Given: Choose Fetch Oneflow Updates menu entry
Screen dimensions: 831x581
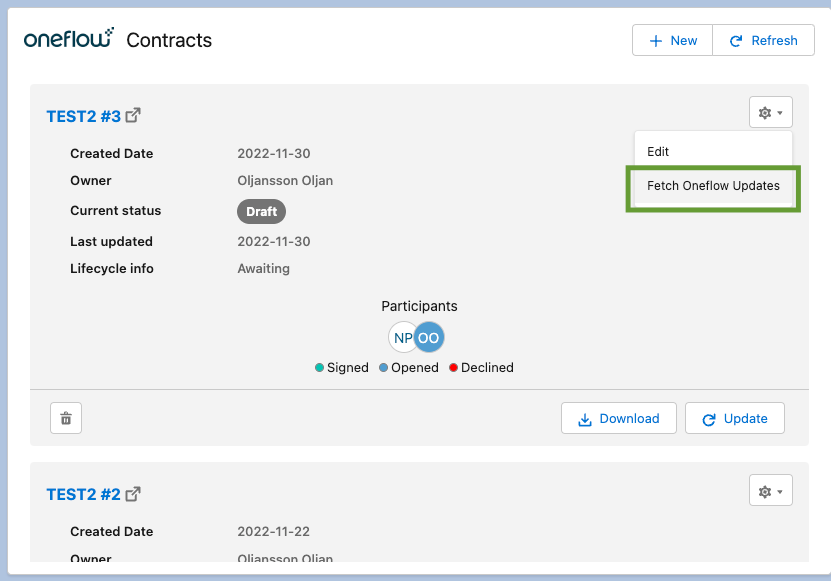Looking at the screenshot, I should [x=713, y=186].
